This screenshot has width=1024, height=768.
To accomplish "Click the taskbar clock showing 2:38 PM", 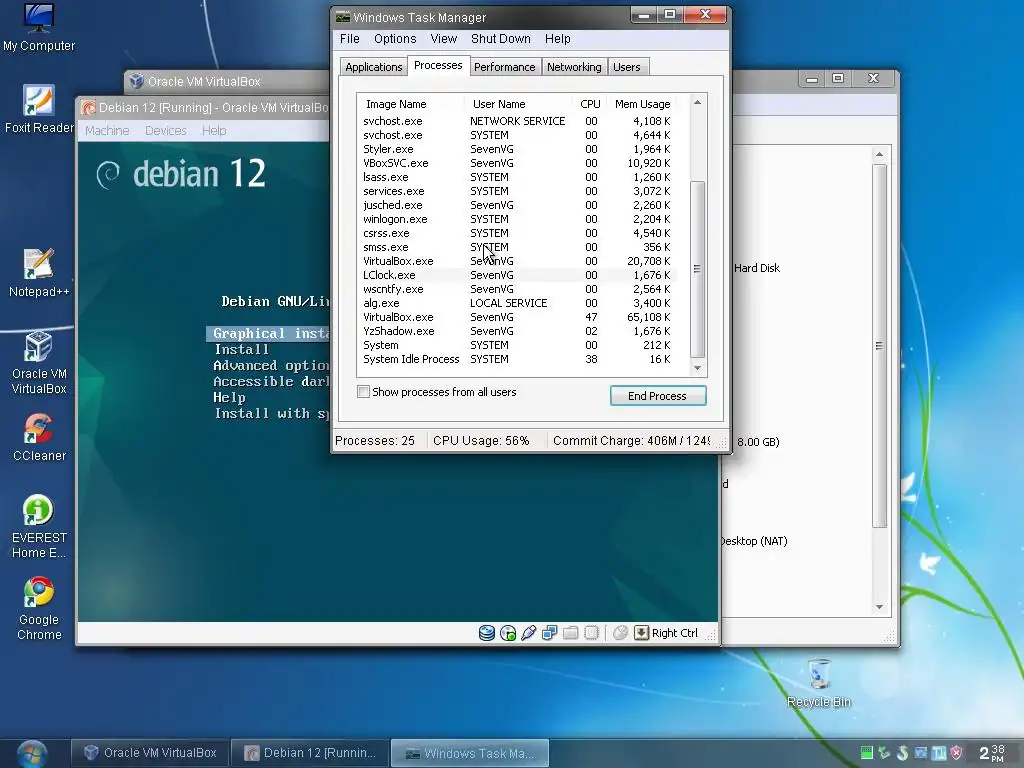I will coord(992,753).
